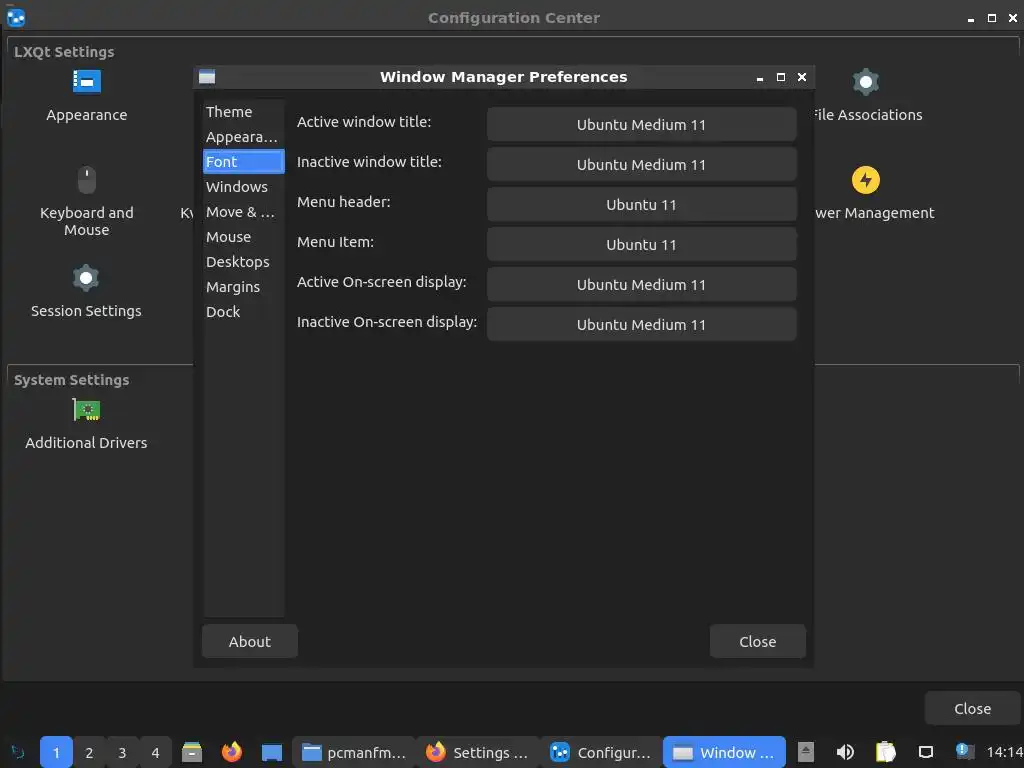Select Move & Resize sidebar entry
The image size is (1024, 768).
click(244, 212)
